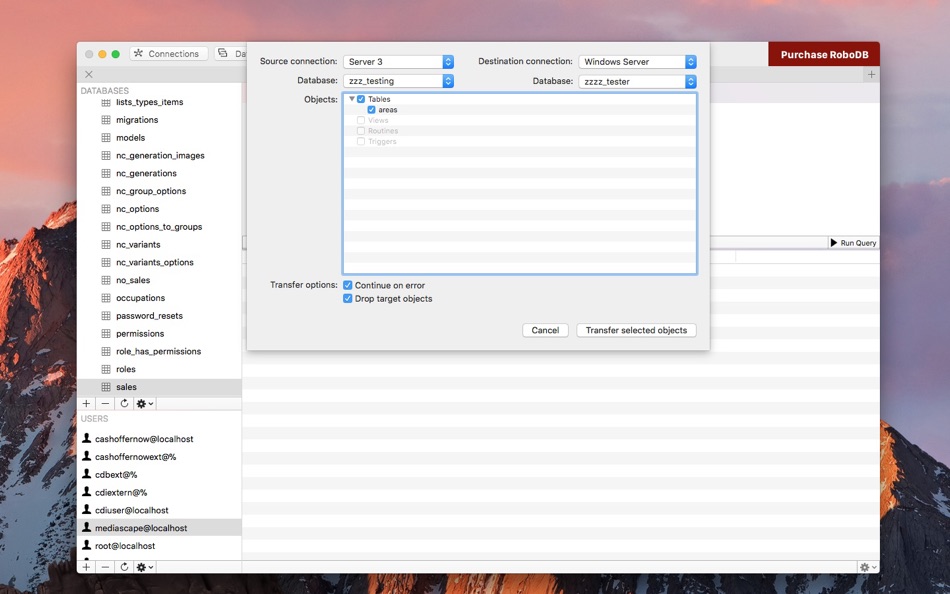Uncheck the Tables checkbox
Screen dimensions: 950x594
coord(361,99)
